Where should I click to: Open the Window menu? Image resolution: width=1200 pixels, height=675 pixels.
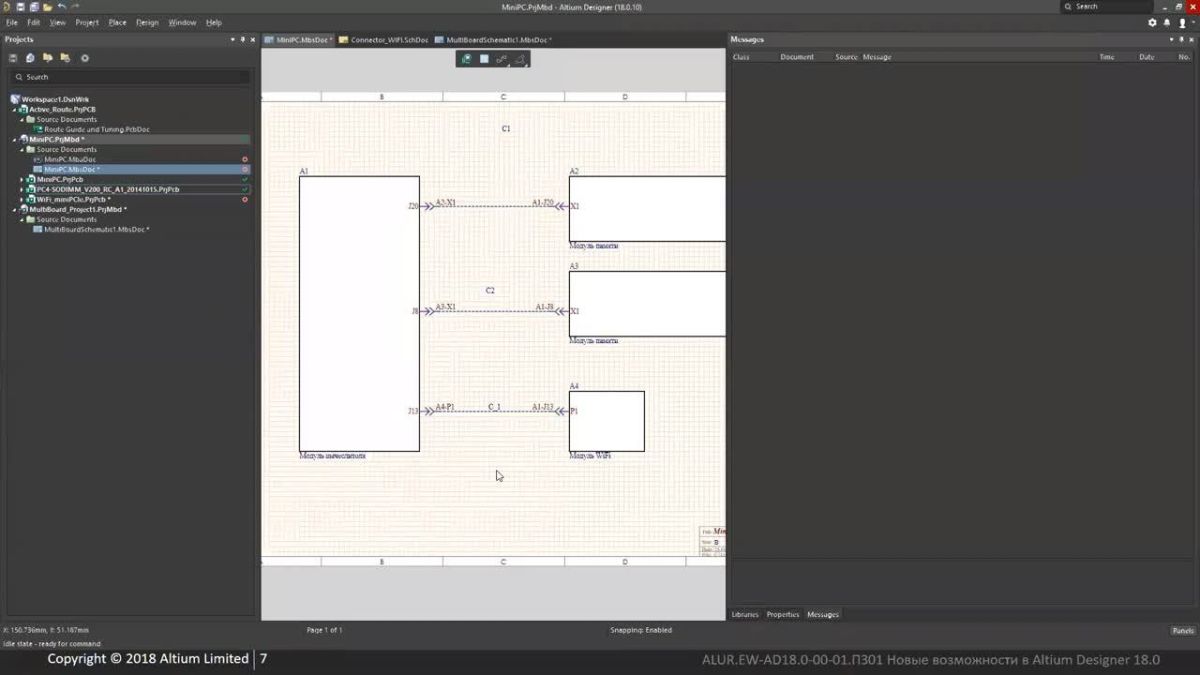182,22
